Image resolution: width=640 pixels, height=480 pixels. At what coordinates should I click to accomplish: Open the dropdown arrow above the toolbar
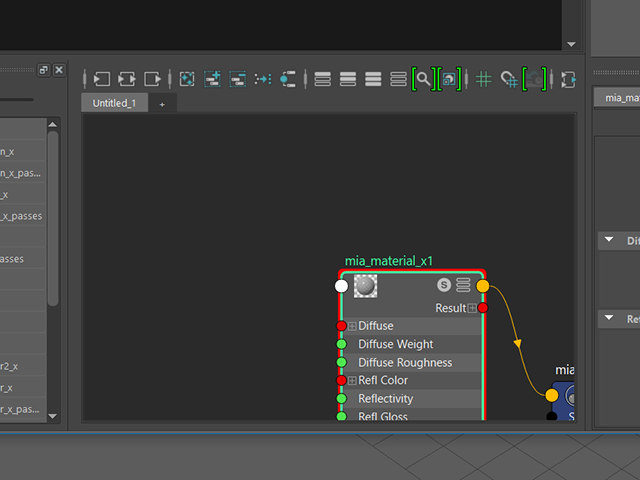(571, 44)
